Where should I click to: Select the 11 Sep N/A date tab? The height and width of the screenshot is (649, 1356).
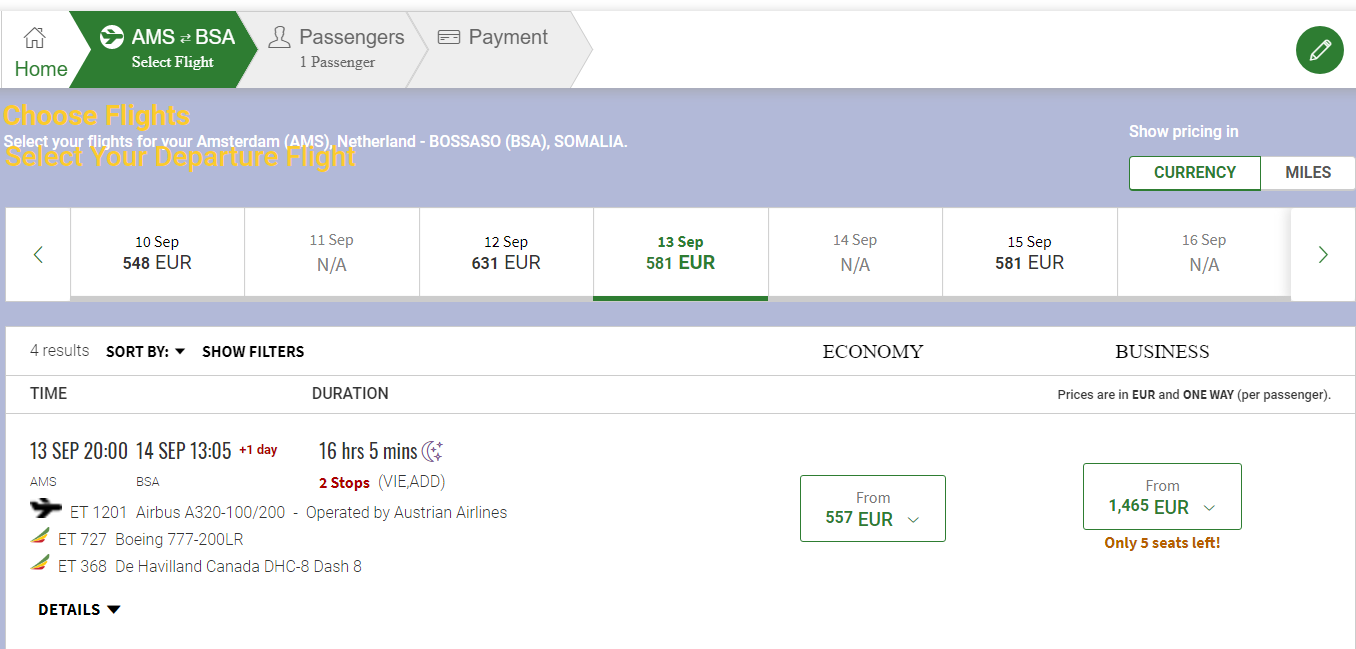tap(332, 253)
